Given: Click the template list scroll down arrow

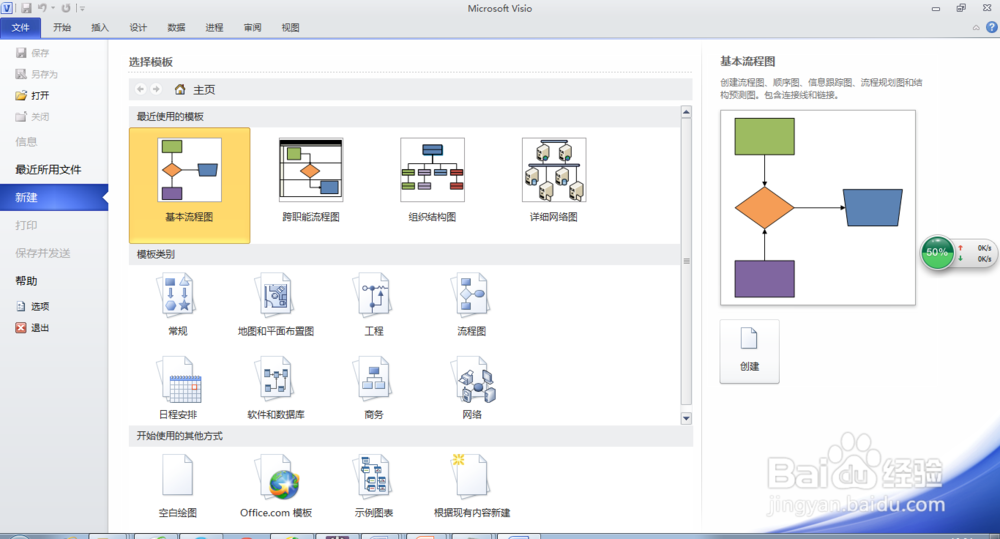Looking at the screenshot, I should 686,418.
